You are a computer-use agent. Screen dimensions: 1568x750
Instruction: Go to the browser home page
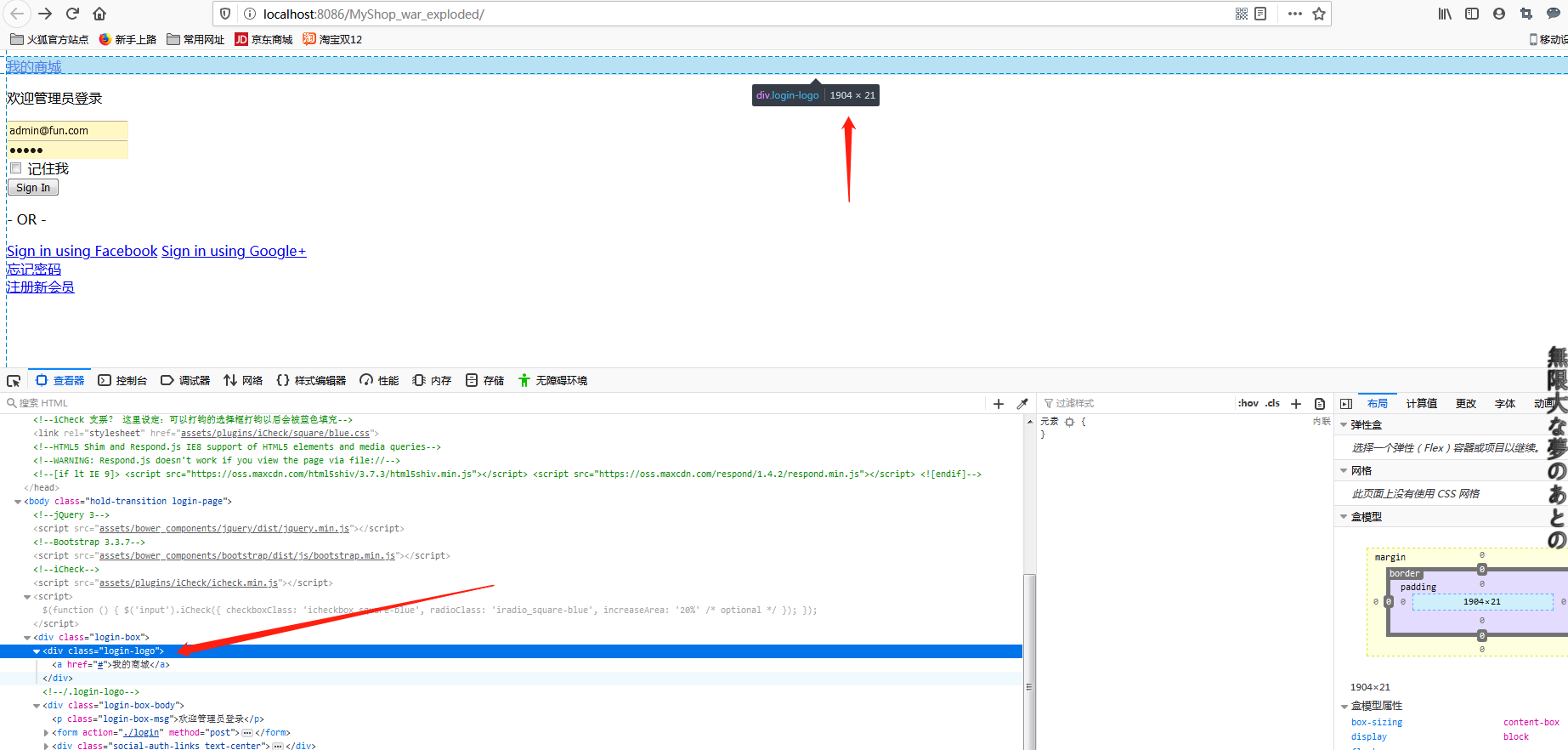pos(99,14)
